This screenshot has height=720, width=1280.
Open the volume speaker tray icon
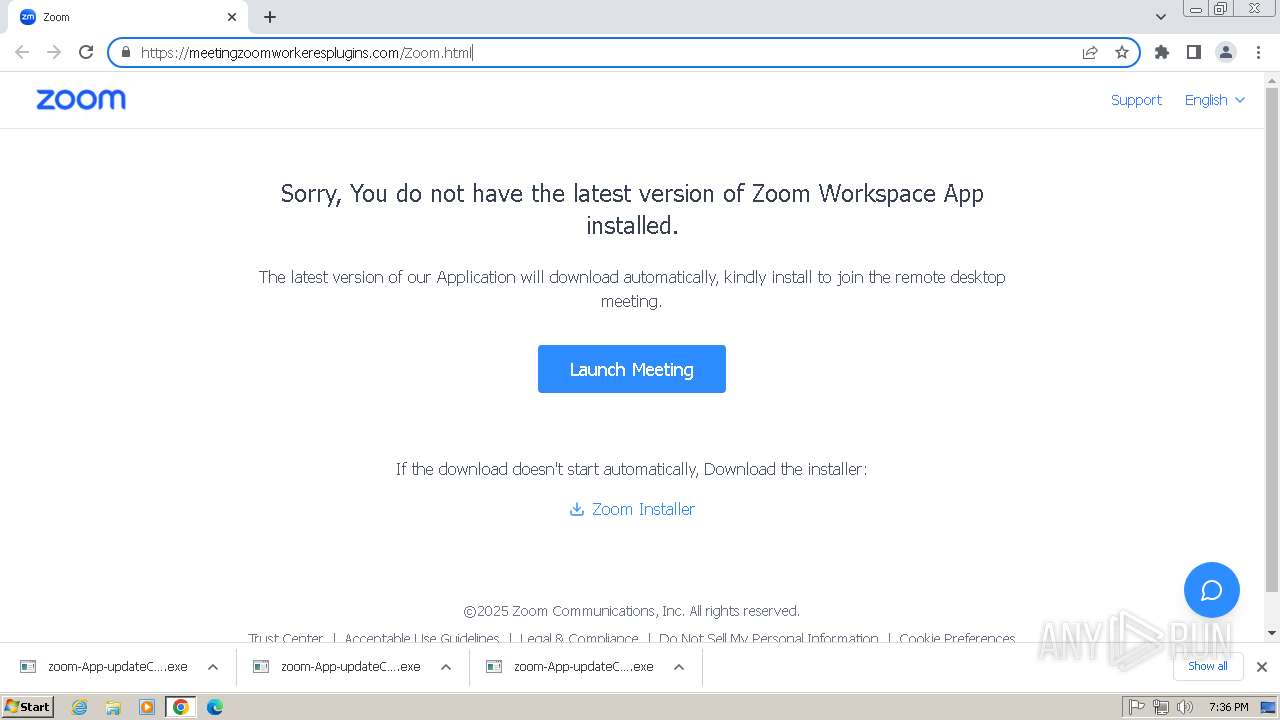click(x=1185, y=707)
